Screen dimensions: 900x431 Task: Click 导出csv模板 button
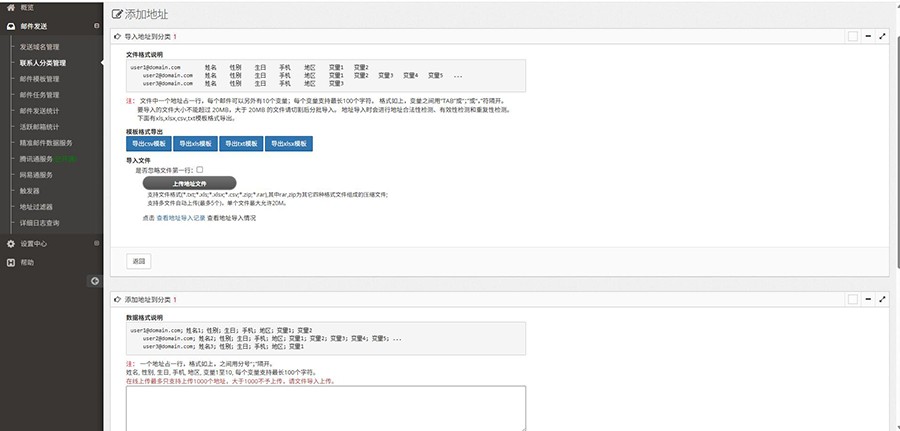pos(149,144)
